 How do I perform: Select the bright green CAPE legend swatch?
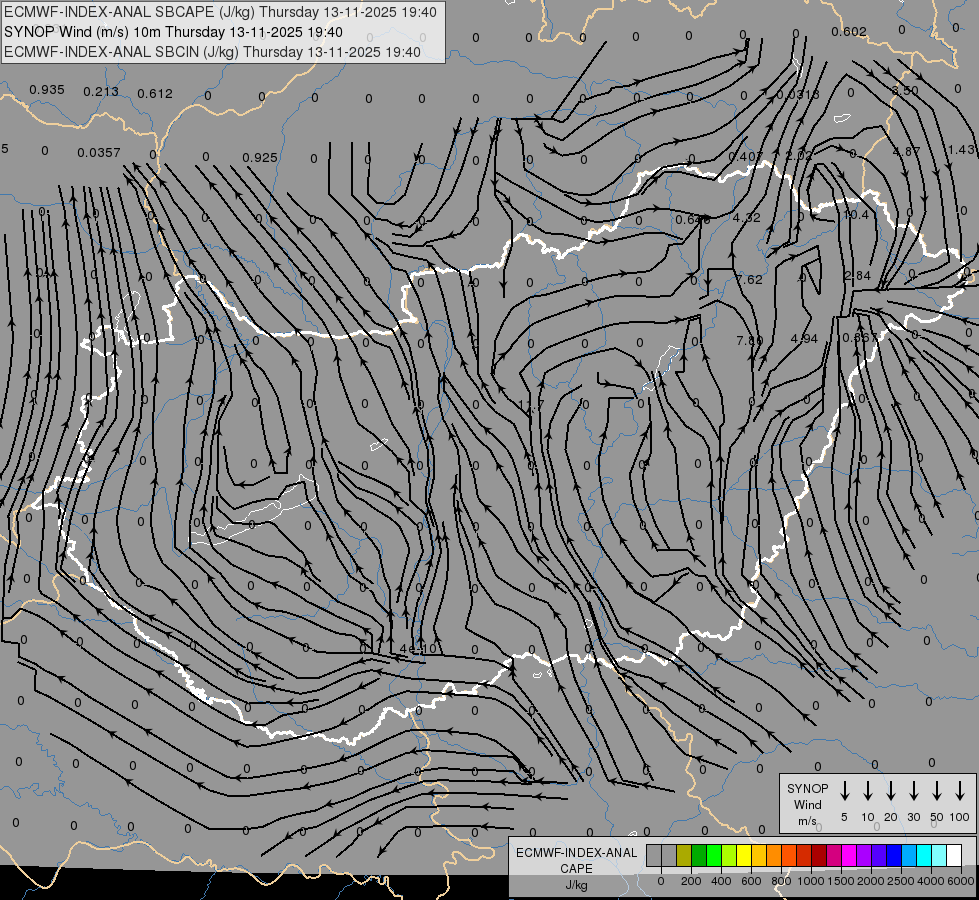tap(714, 856)
